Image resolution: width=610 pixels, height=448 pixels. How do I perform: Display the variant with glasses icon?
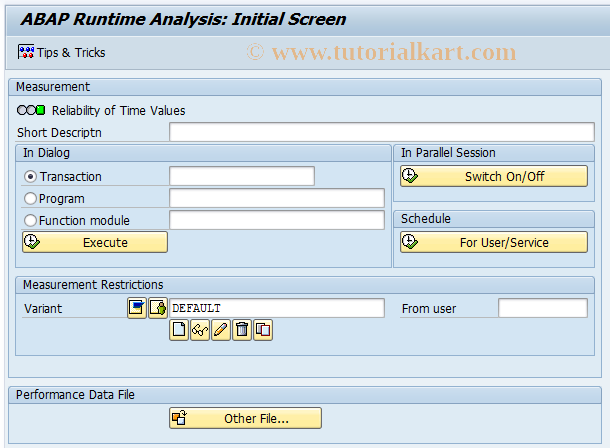200,330
